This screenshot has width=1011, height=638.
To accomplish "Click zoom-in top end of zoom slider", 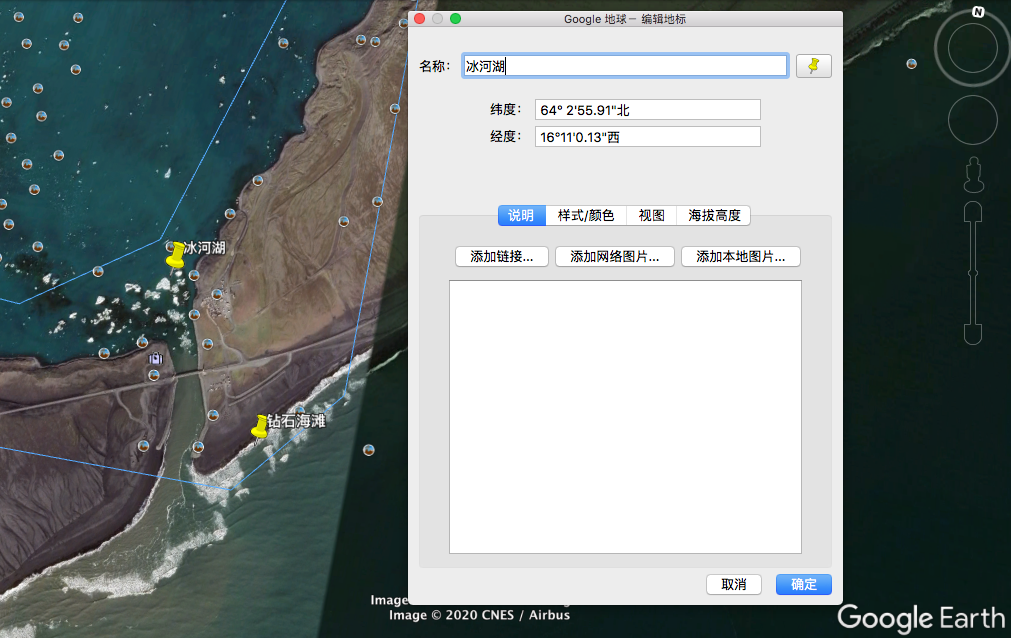I will click(x=973, y=213).
